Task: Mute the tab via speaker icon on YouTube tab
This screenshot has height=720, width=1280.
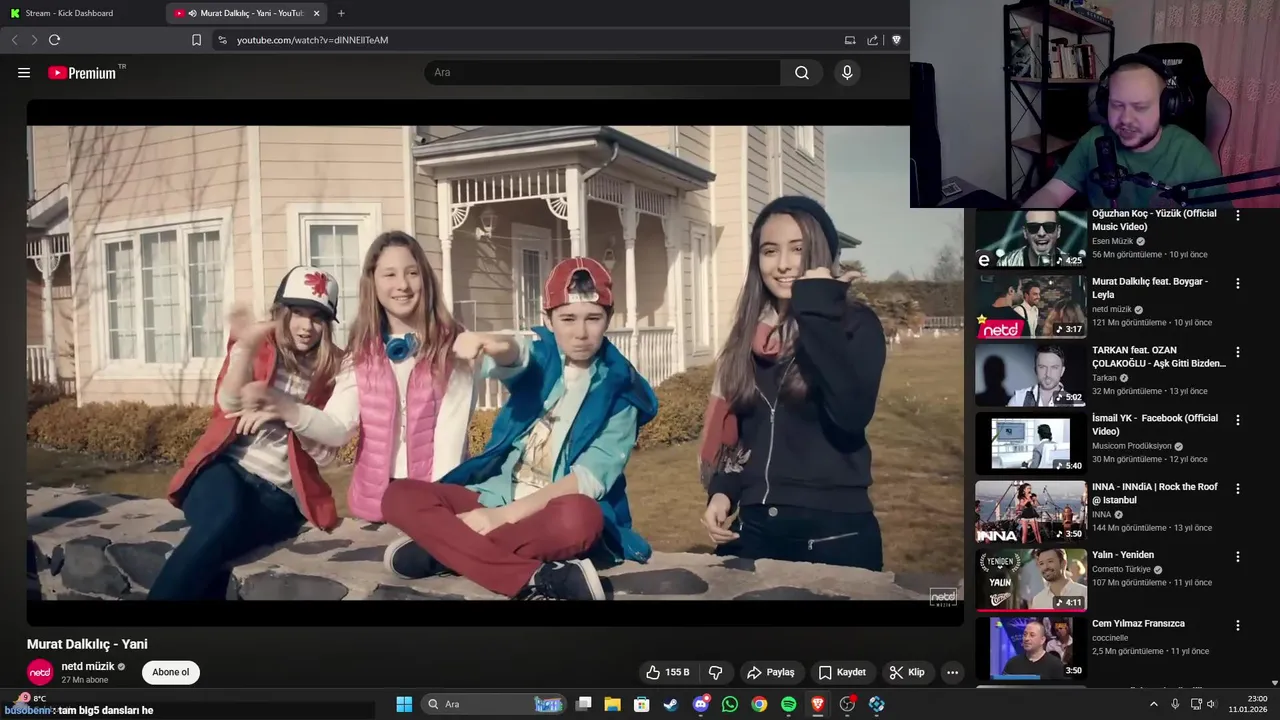Action: pyautogui.click(x=191, y=13)
